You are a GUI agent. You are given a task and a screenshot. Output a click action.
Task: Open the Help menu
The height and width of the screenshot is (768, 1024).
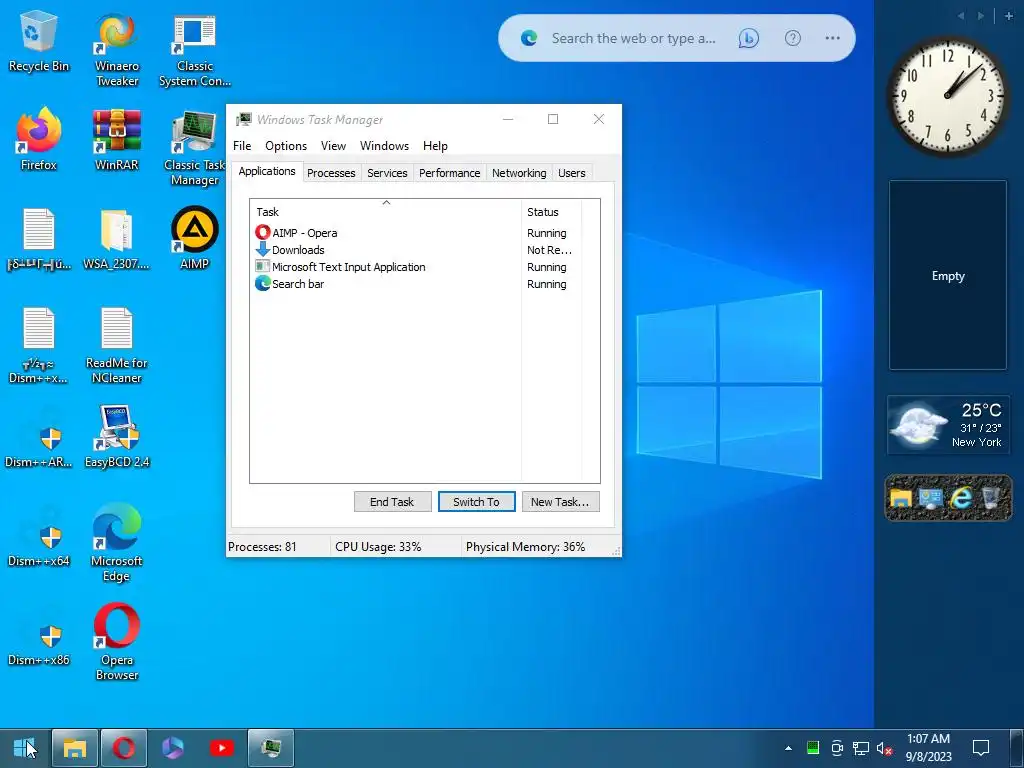click(x=435, y=146)
